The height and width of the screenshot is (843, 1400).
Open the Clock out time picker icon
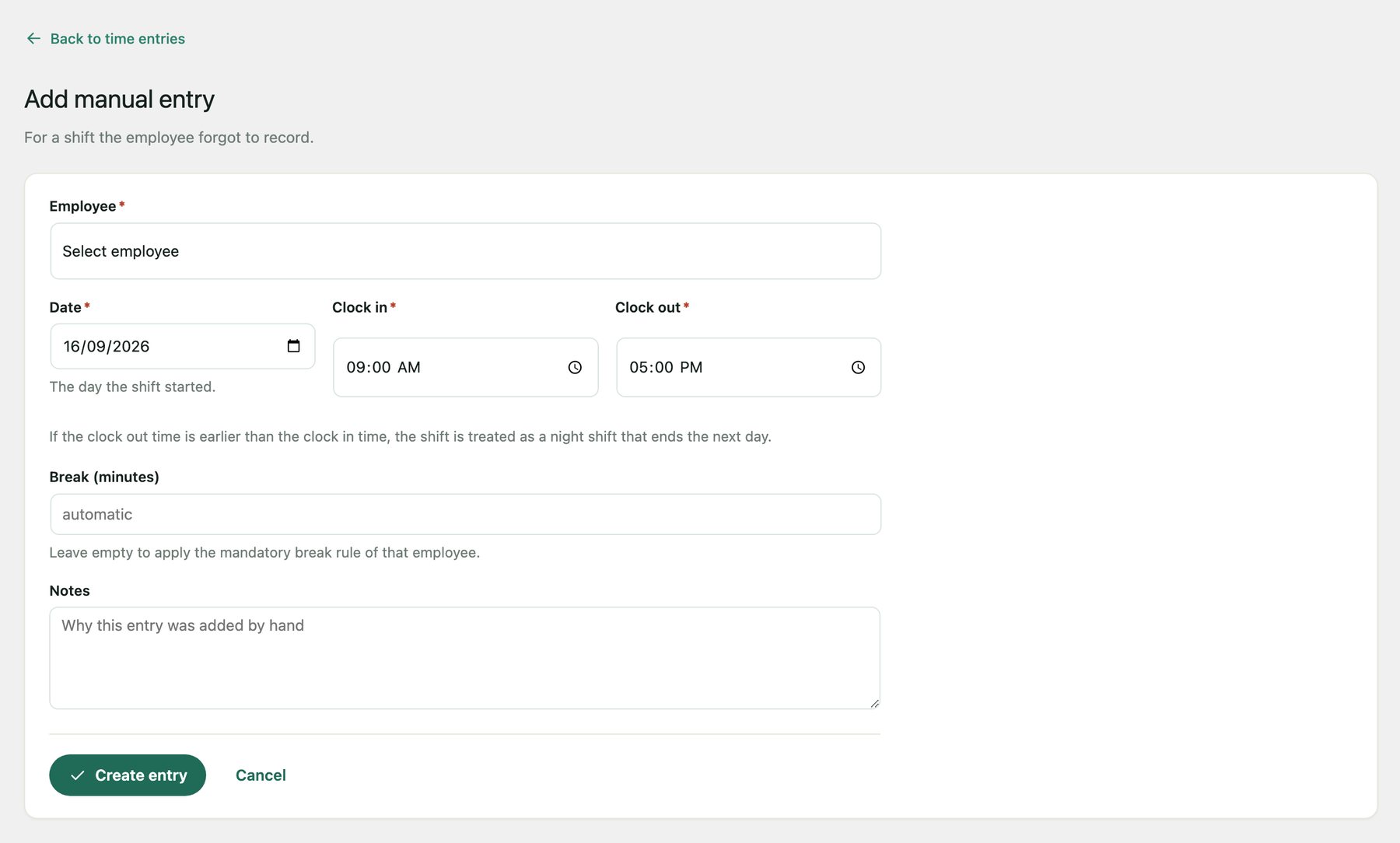tap(858, 367)
